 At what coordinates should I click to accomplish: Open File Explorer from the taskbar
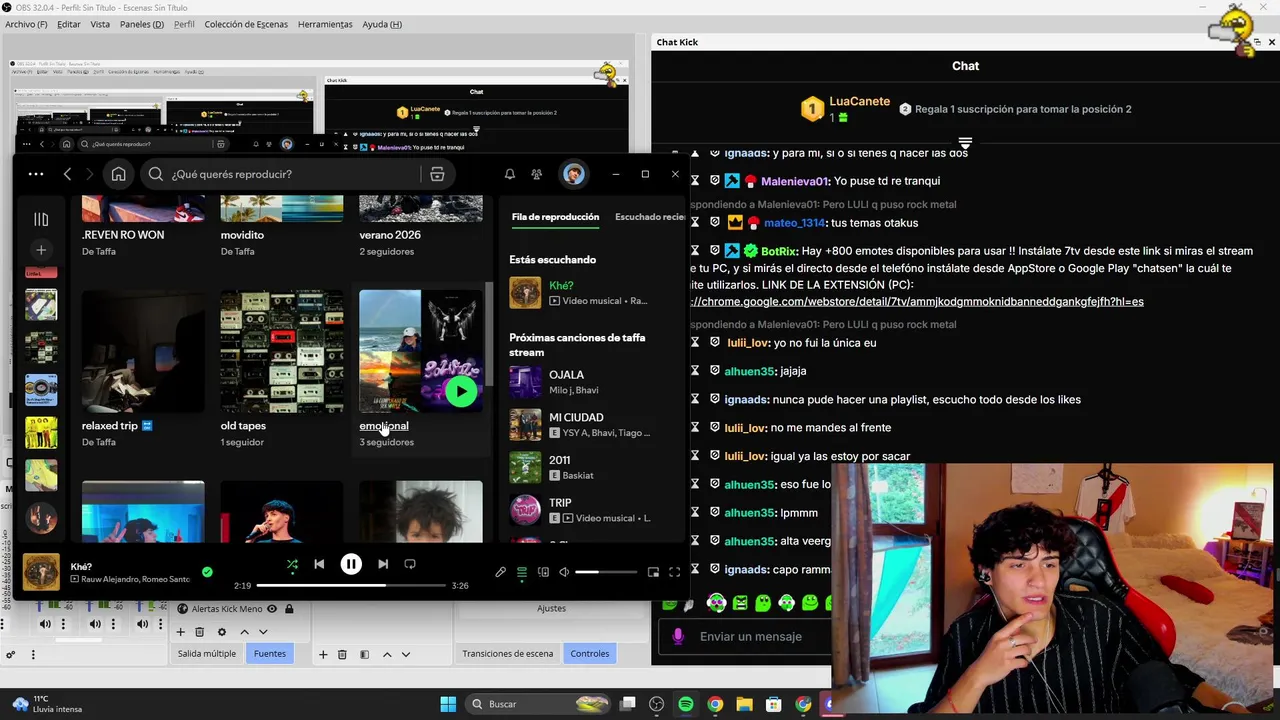[744, 704]
